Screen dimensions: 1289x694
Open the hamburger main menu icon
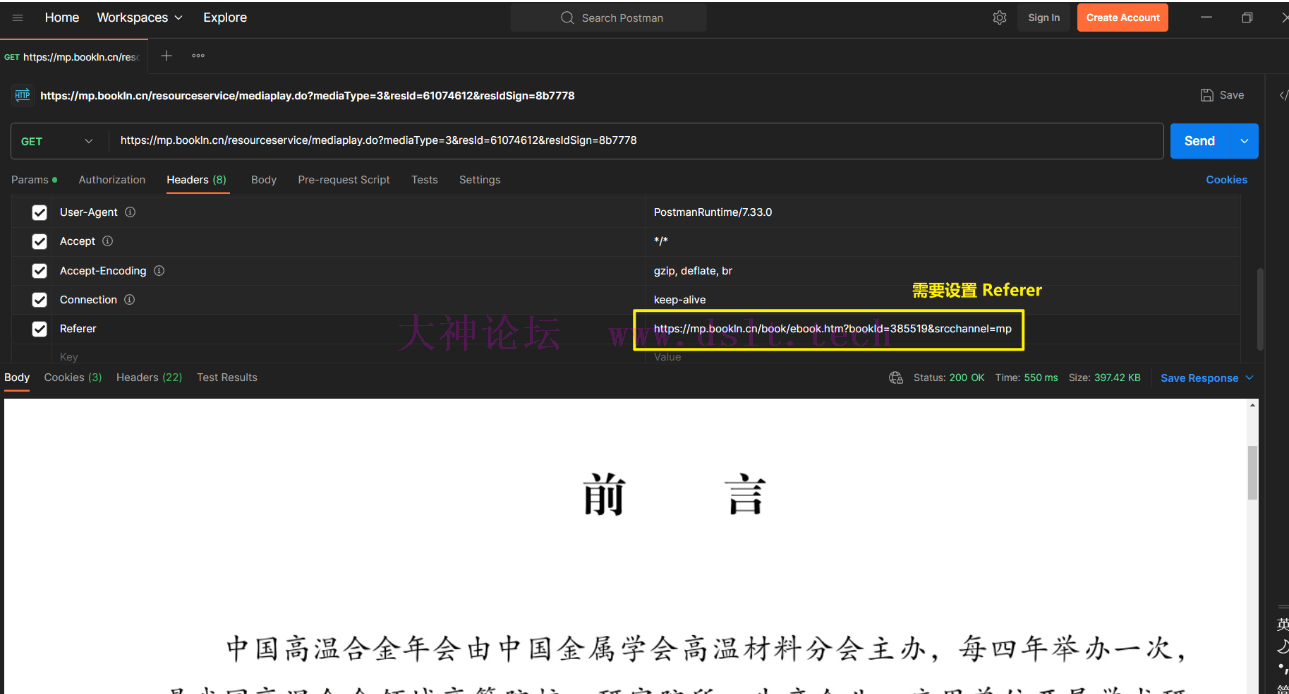click(18, 17)
